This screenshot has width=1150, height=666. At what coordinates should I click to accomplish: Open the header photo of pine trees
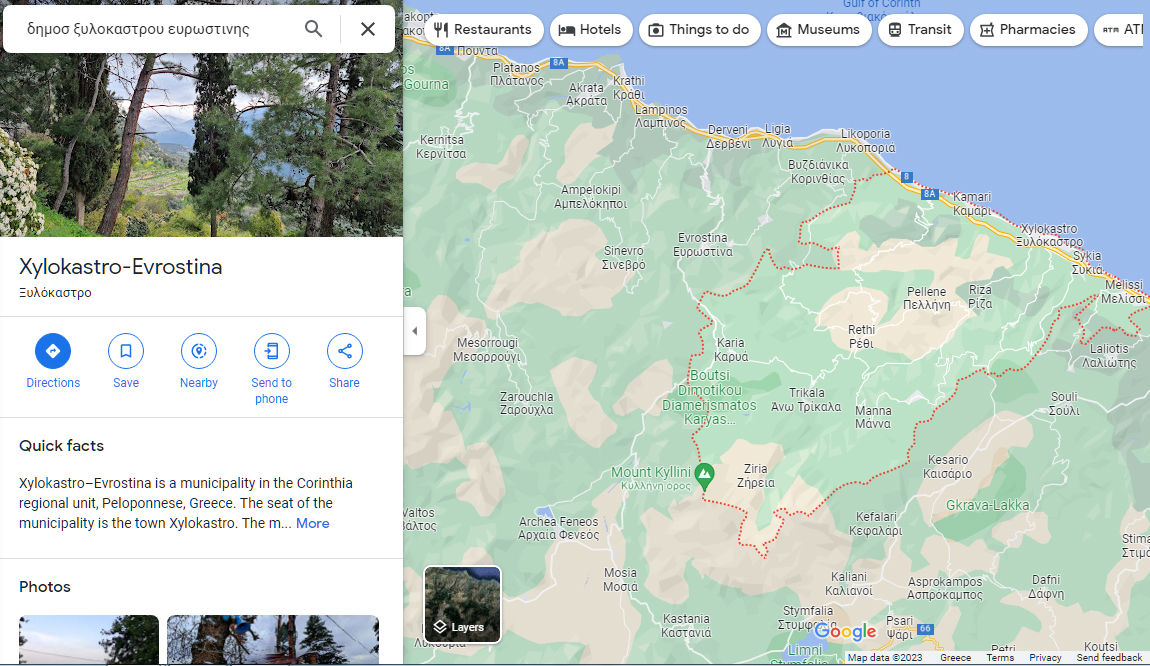pyautogui.click(x=202, y=144)
